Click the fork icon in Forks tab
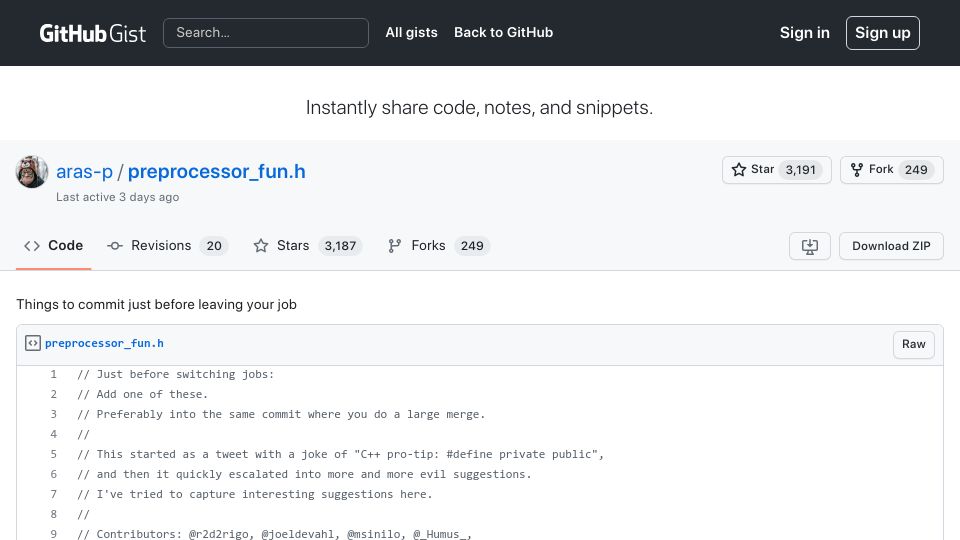Viewport: 960px width, 540px height. [394, 246]
